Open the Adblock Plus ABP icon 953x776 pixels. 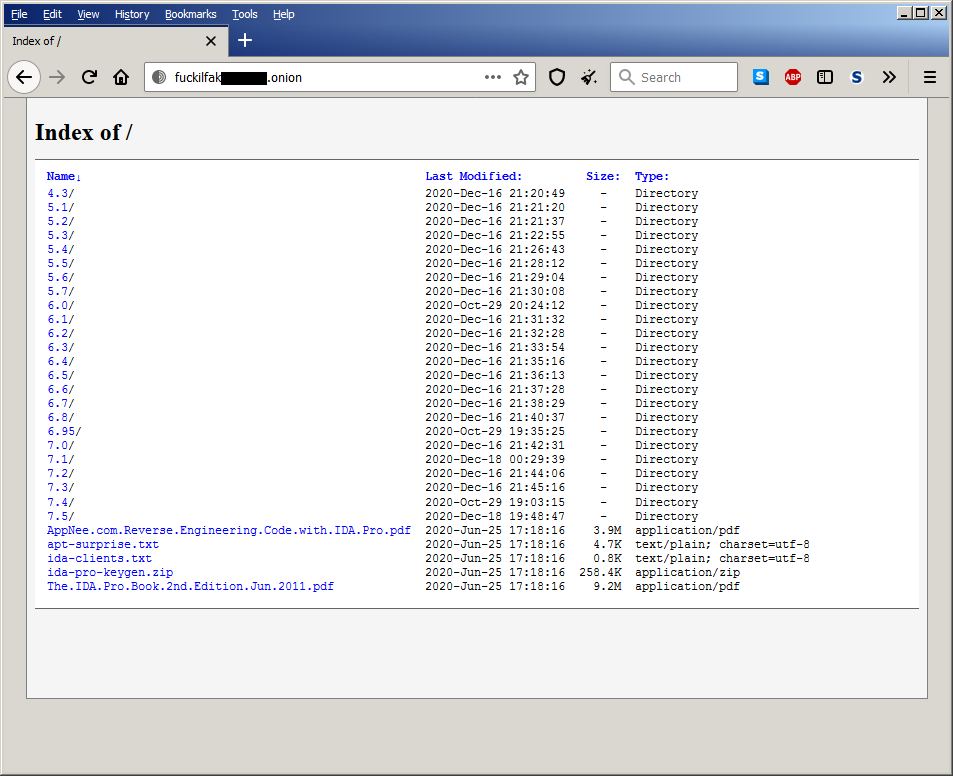[793, 77]
